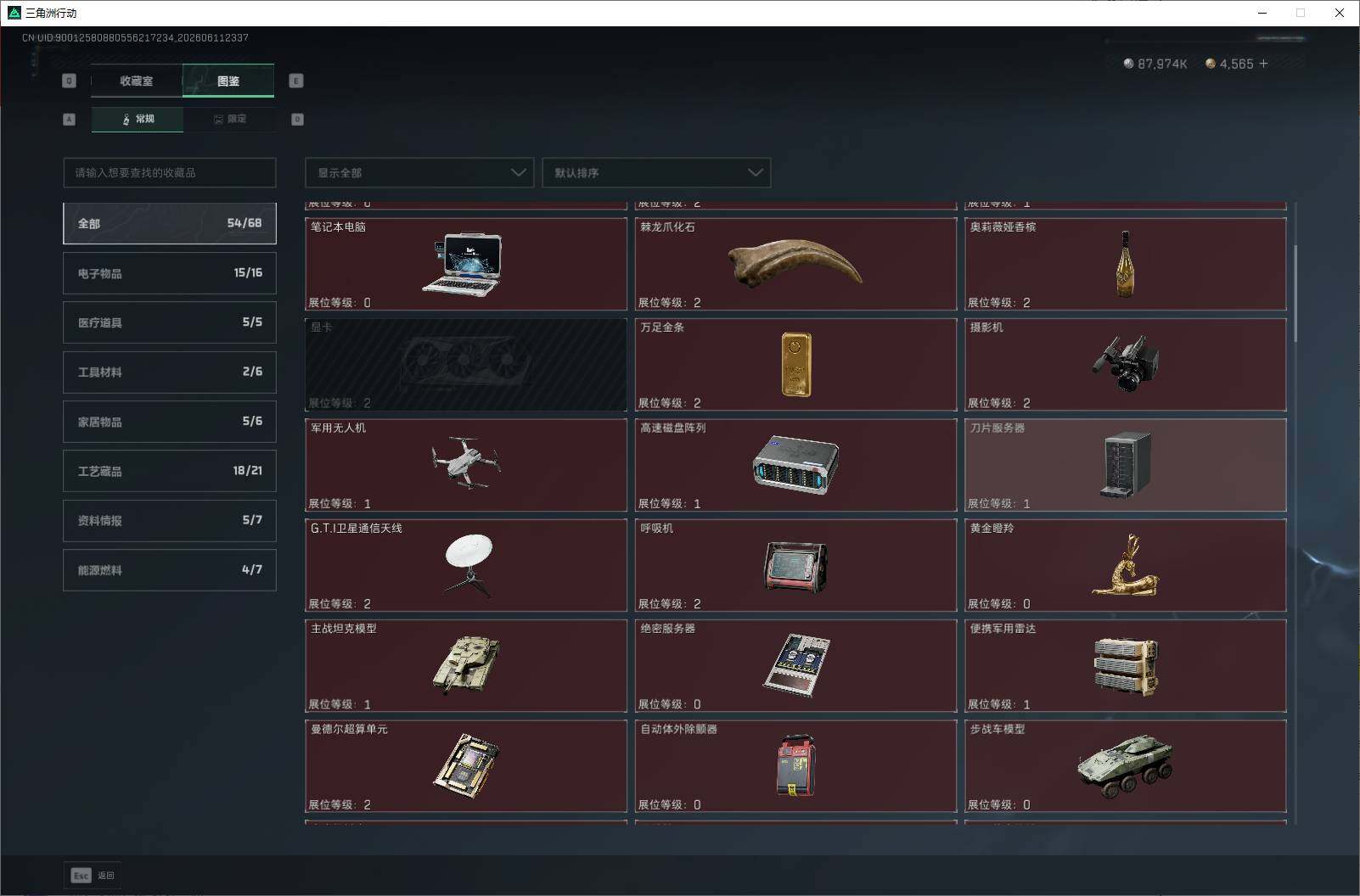
Task: Select the 万足金条 gold bar icon
Action: (x=795, y=364)
